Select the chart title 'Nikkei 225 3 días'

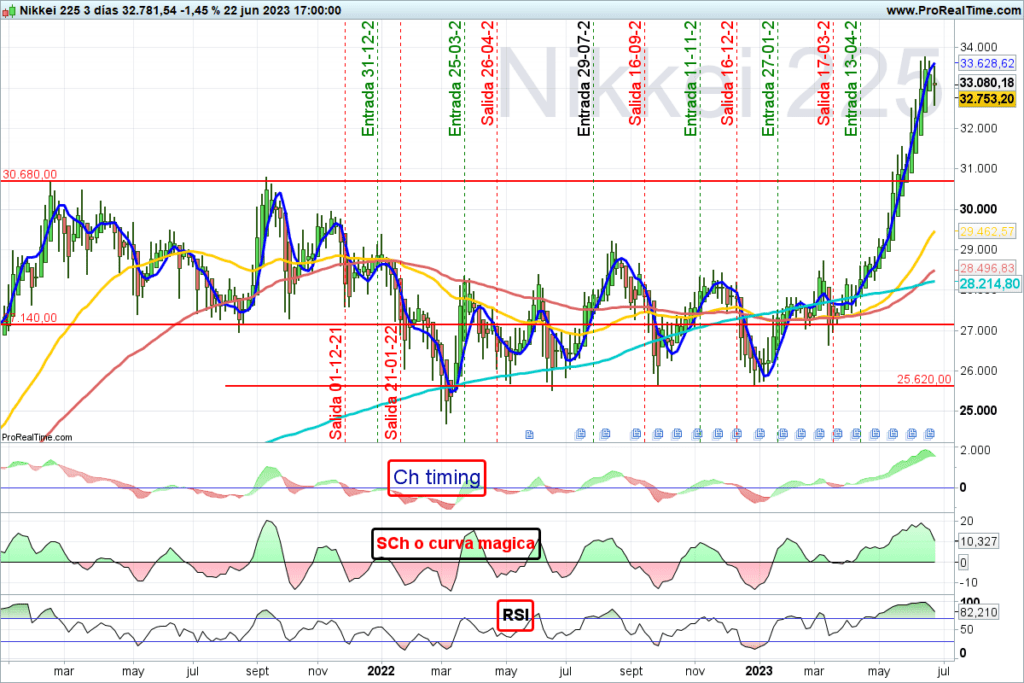pos(68,10)
